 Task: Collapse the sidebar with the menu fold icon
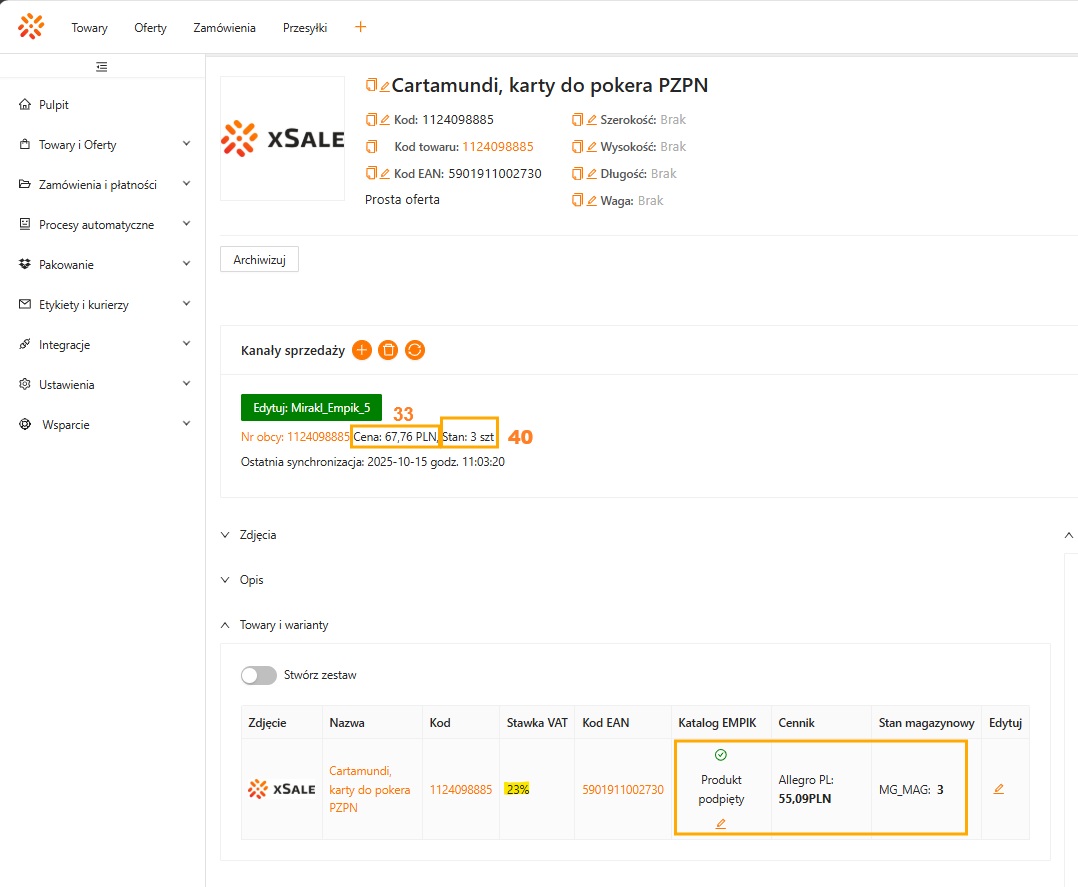(x=102, y=67)
